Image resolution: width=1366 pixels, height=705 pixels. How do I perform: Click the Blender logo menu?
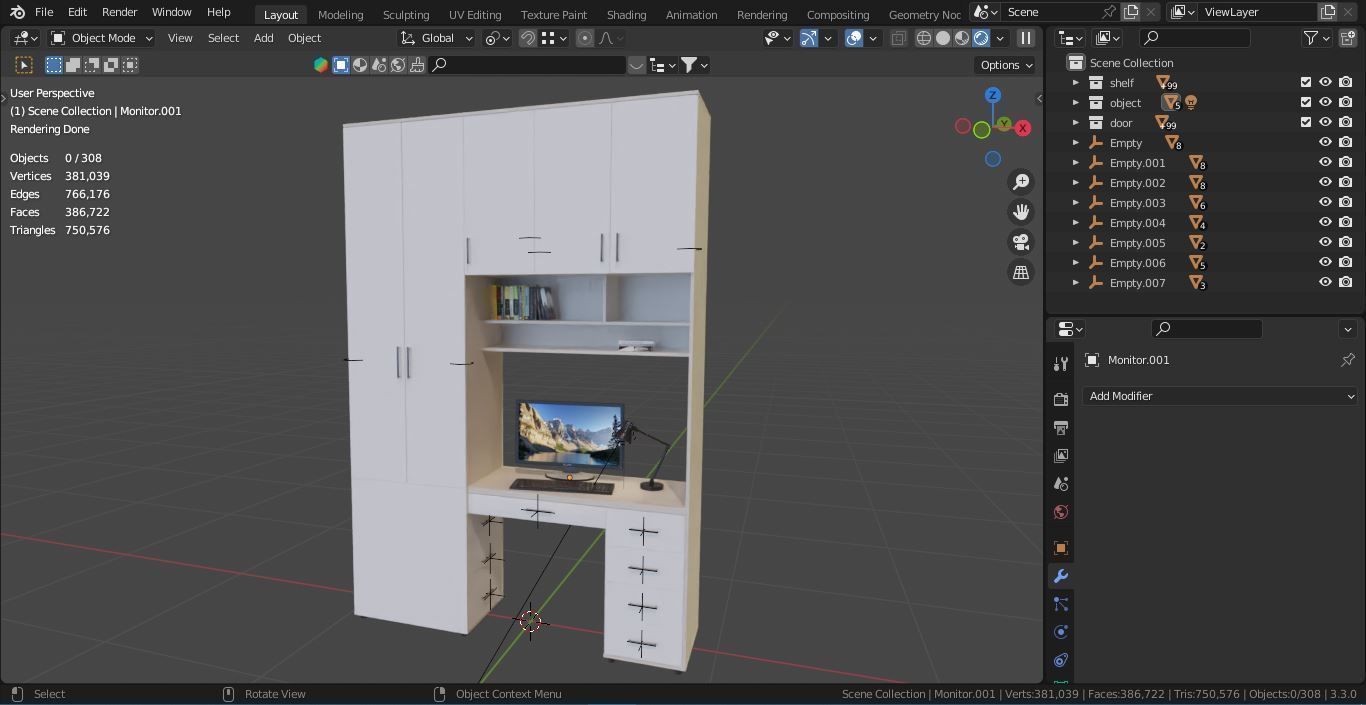click(17, 12)
